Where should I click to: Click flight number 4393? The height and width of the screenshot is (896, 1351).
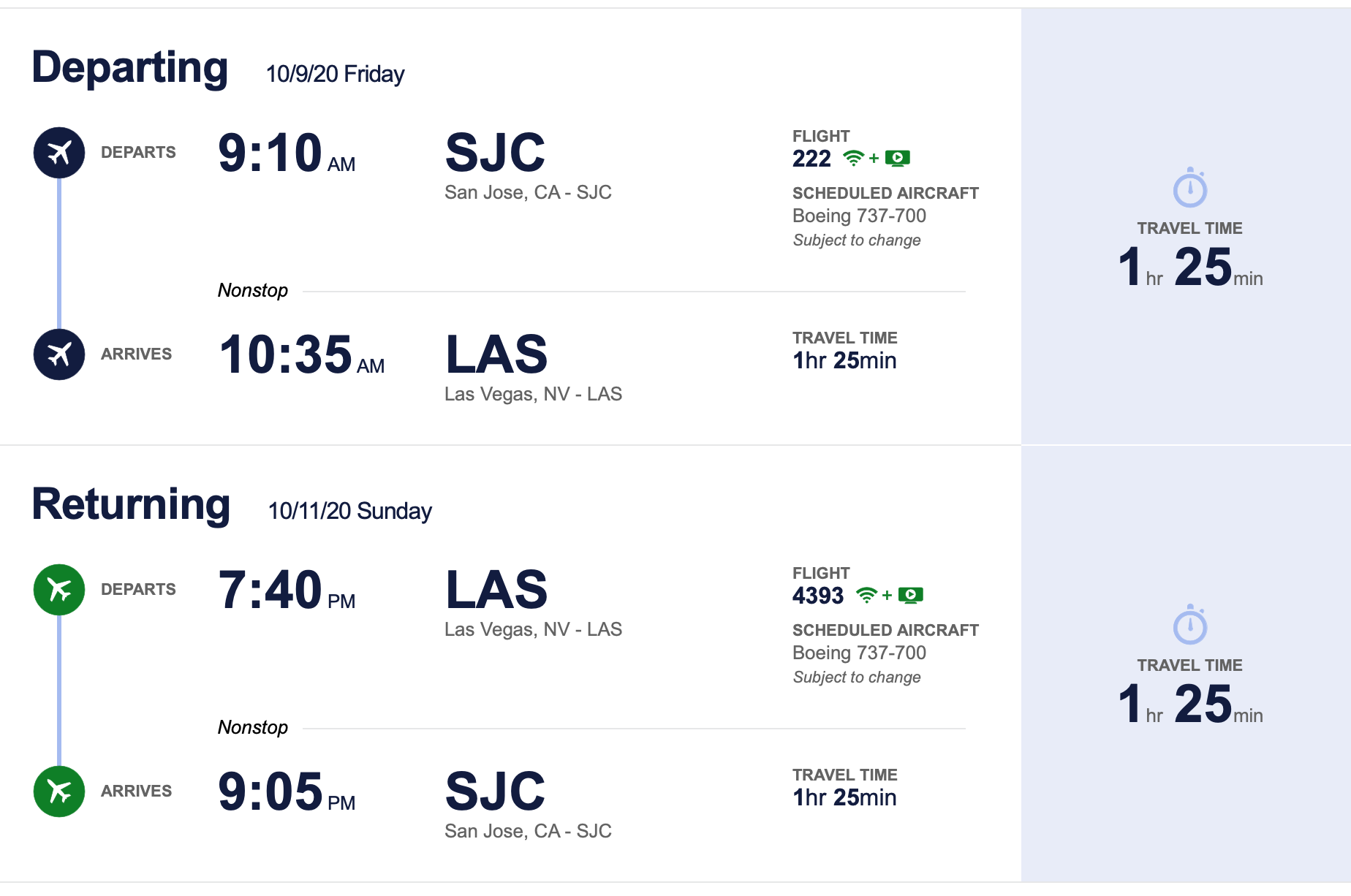pos(818,596)
